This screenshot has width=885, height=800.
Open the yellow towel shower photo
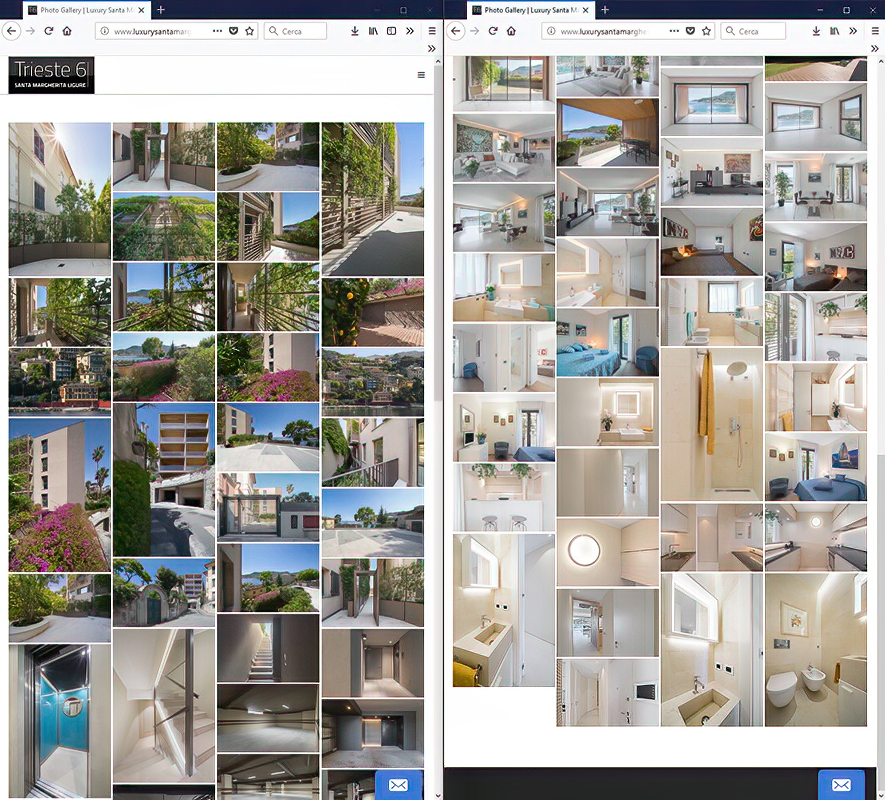pyautogui.click(x=712, y=425)
